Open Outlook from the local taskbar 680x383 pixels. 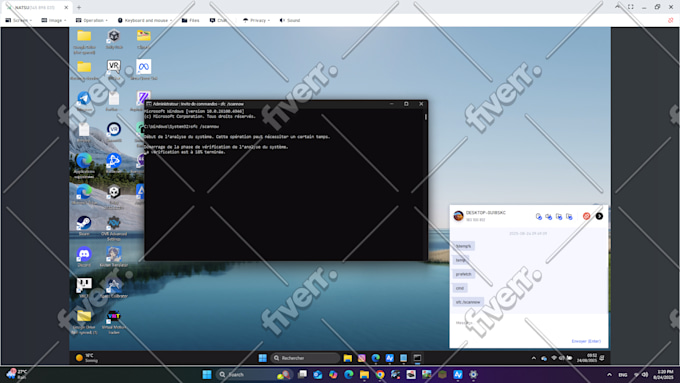point(317,374)
